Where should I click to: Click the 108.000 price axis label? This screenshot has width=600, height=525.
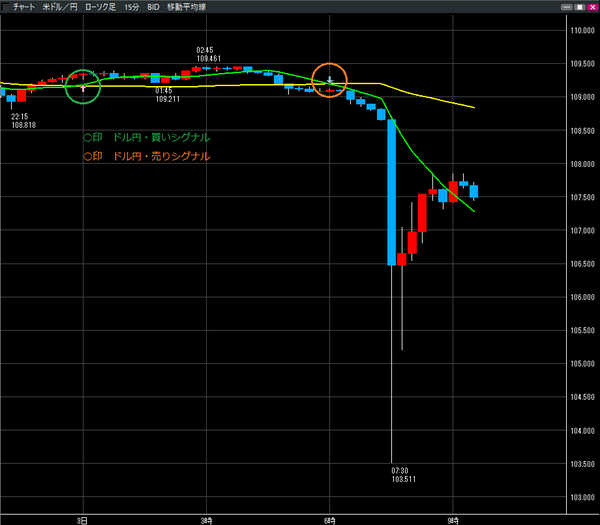582,164
